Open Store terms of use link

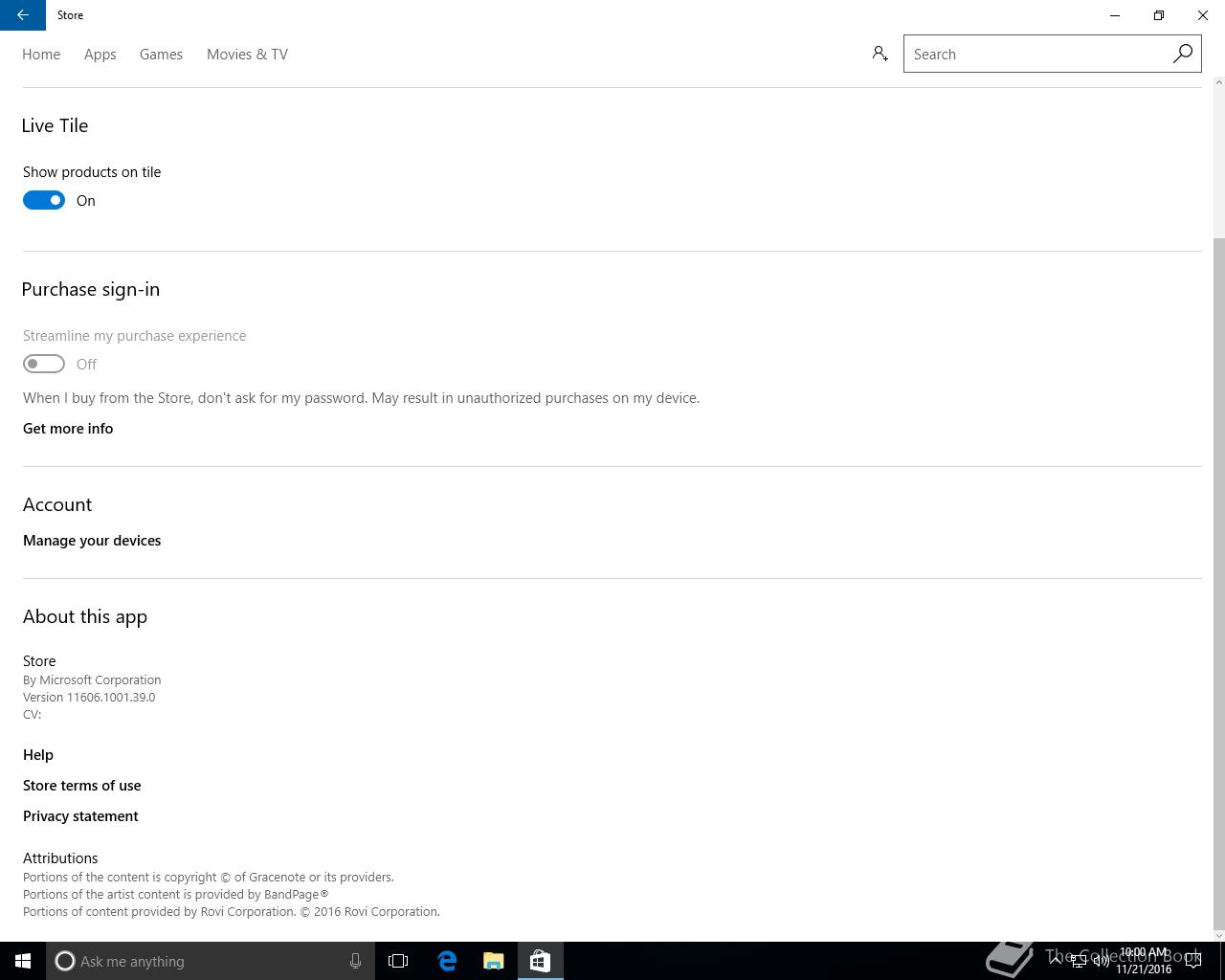(82, 785)
